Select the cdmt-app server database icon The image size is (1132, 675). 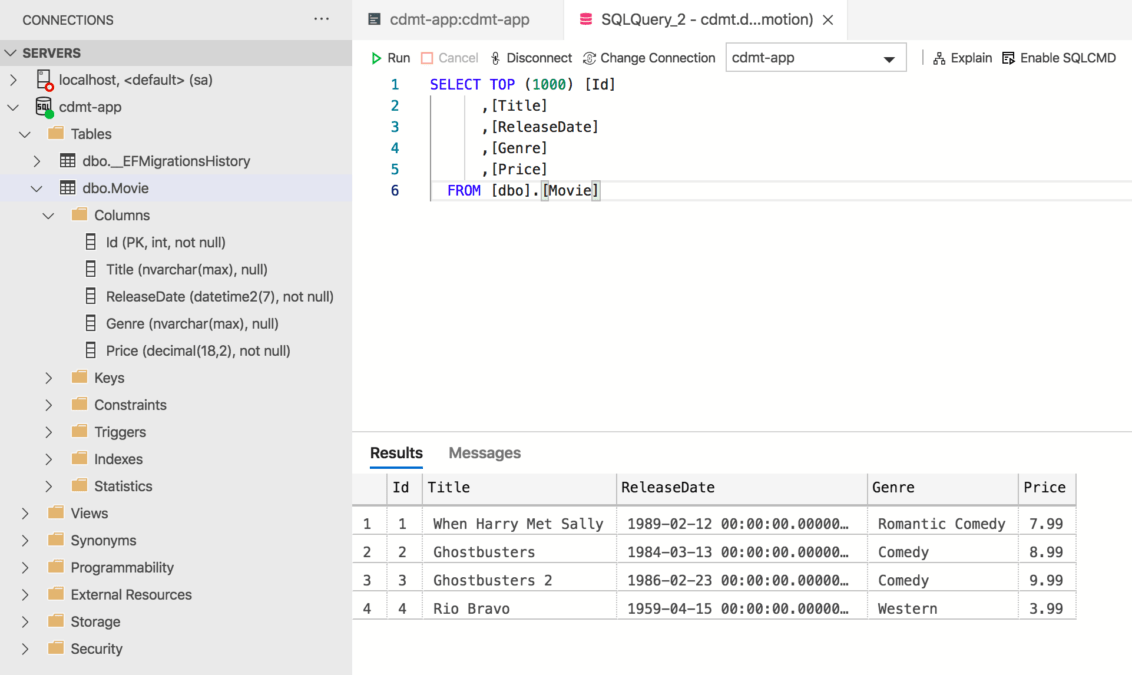pos(44,107)
